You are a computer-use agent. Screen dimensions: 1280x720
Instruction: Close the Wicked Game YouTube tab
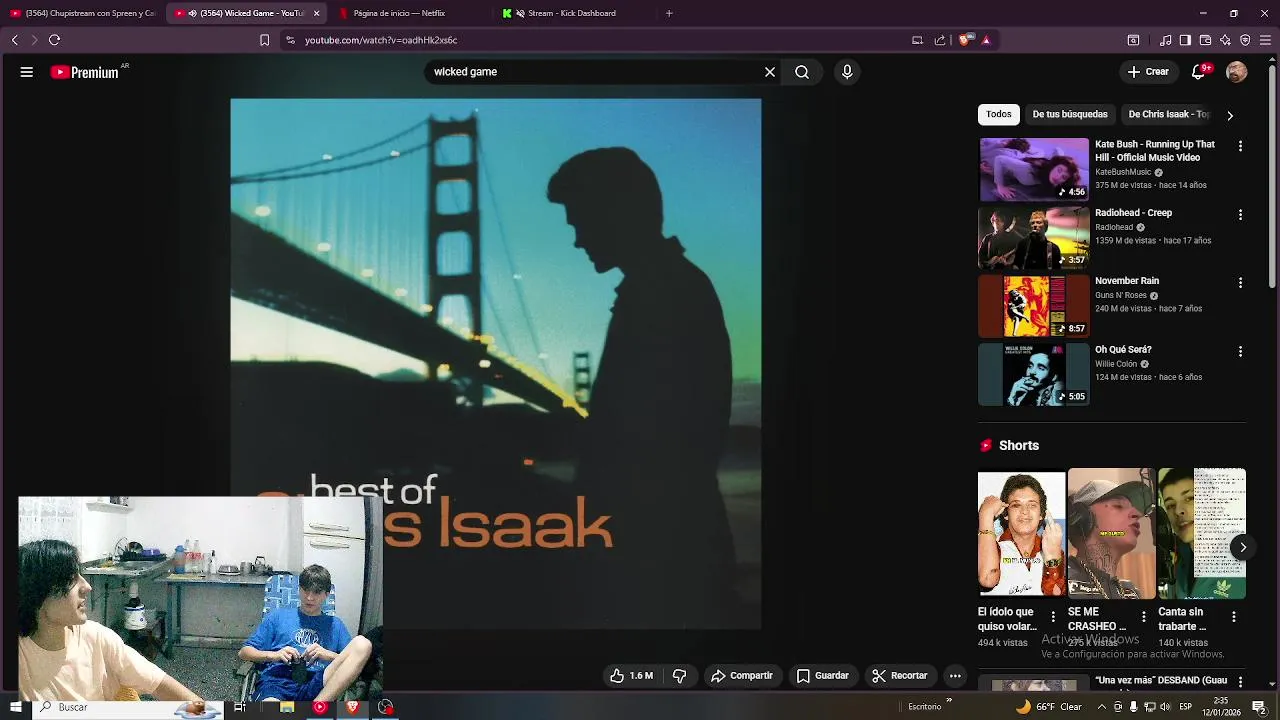317,13
